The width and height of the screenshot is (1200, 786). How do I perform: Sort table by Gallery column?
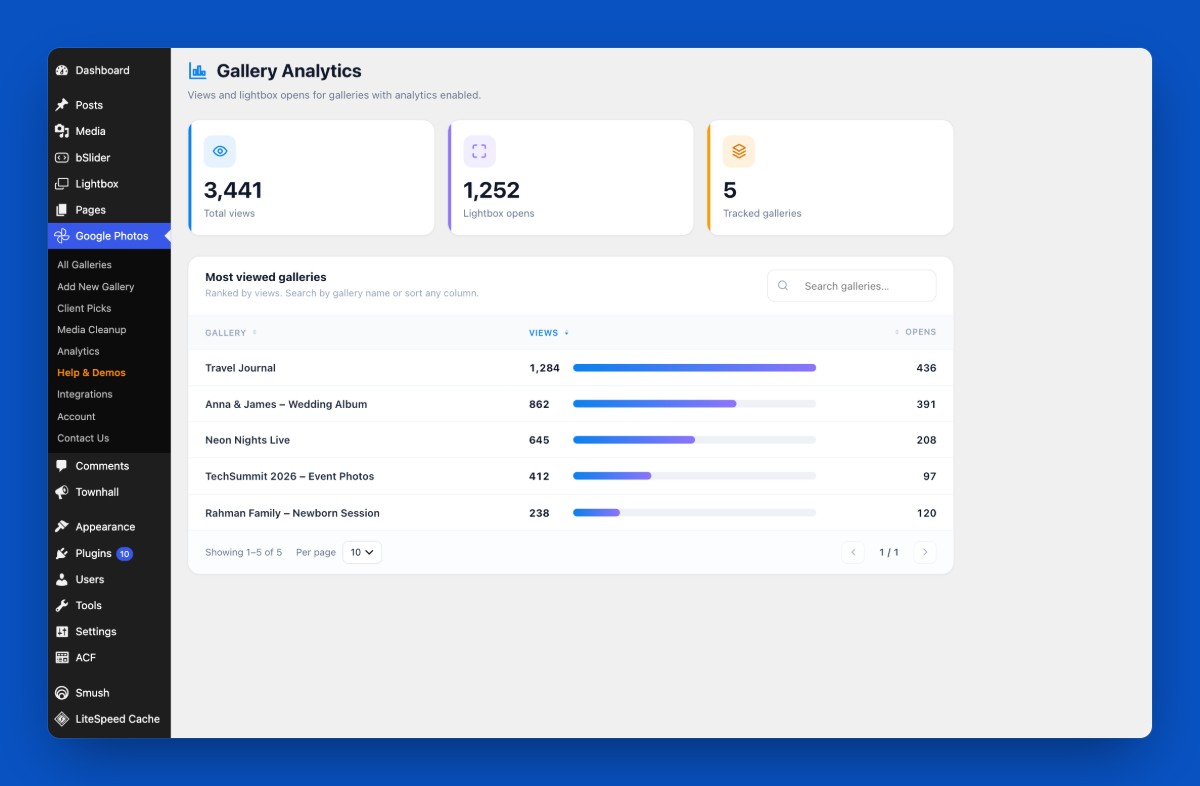pos(231,333)
